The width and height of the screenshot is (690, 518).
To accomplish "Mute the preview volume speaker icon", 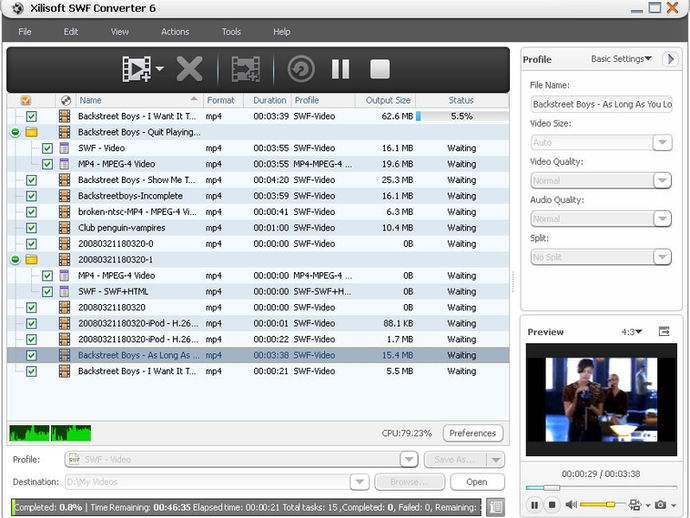I will pos(571,505).
